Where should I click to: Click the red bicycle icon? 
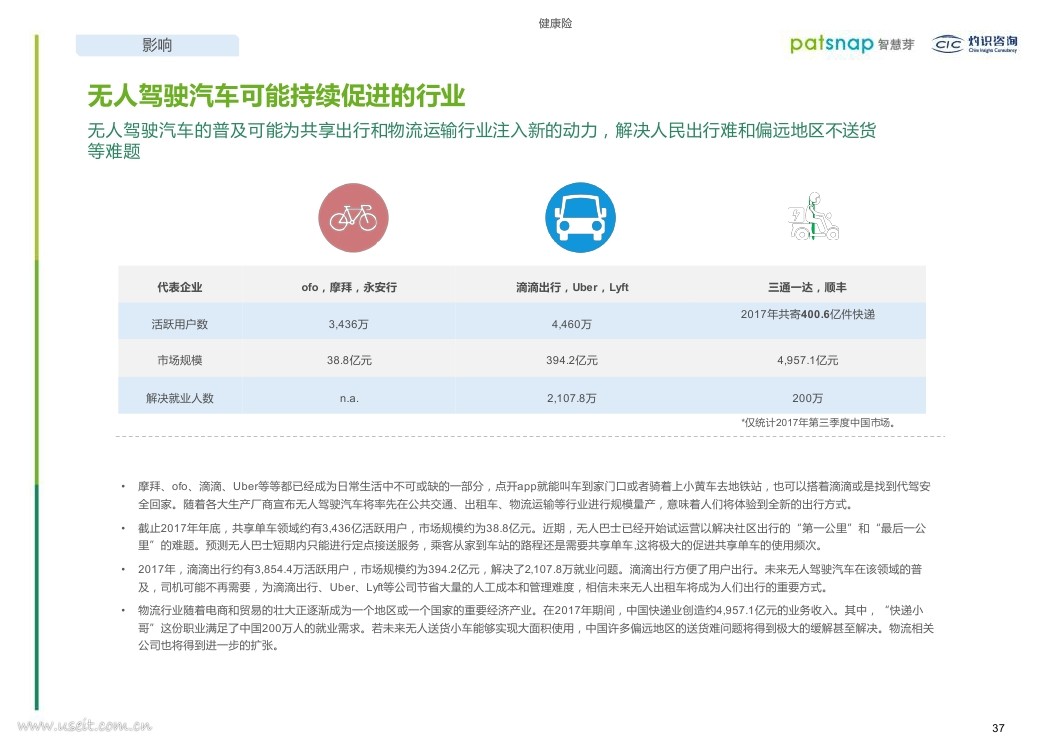(x=353, y=218)
